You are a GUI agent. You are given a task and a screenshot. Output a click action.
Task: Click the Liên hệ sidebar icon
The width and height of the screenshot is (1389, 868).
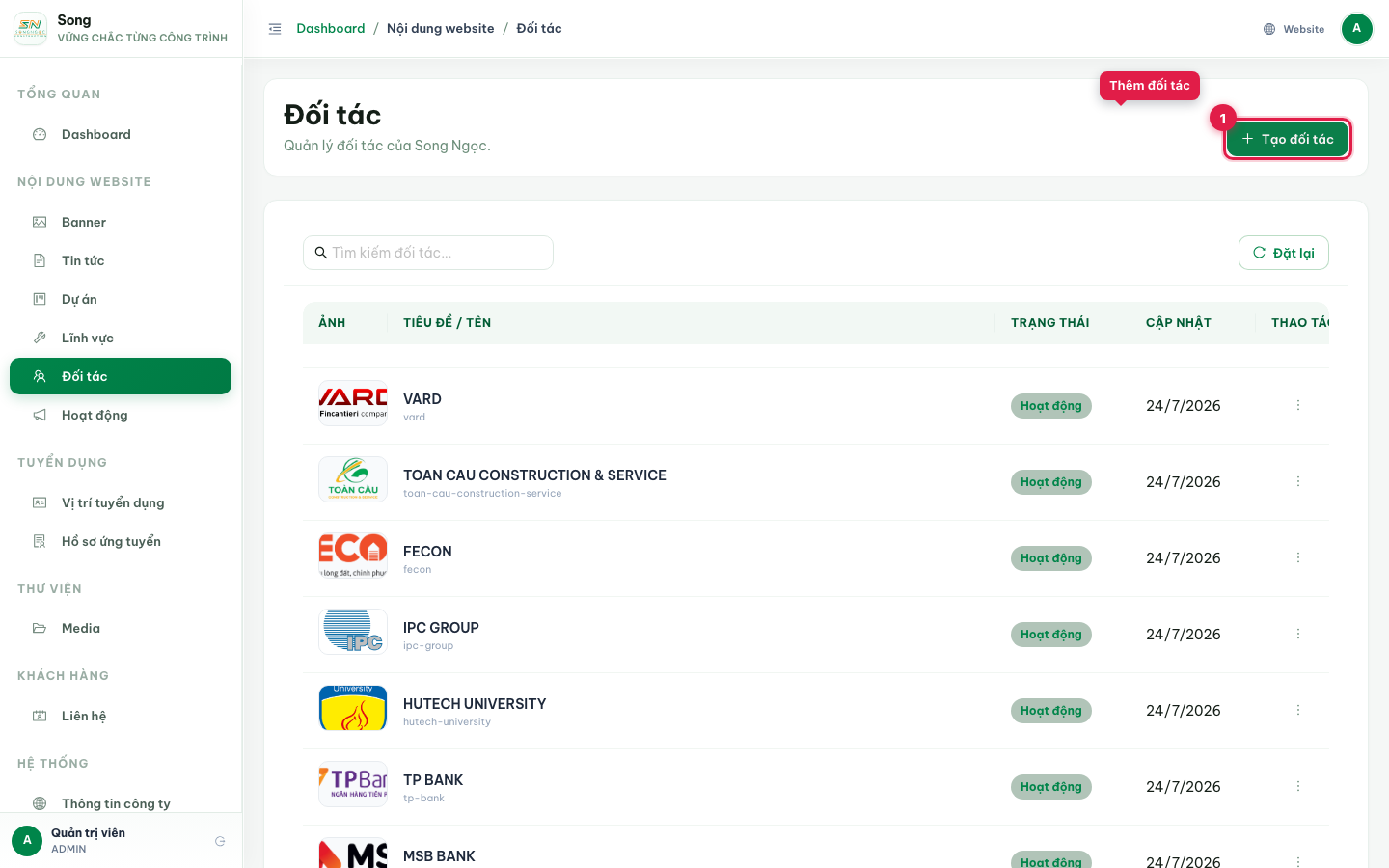tap(40, 716)
